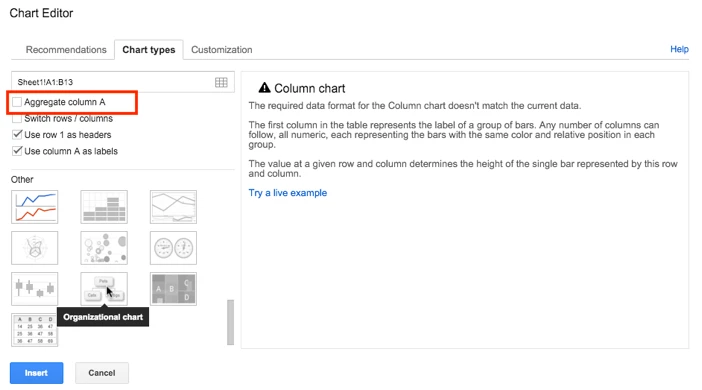Choose the stacked column chart icon

(104, 207)
